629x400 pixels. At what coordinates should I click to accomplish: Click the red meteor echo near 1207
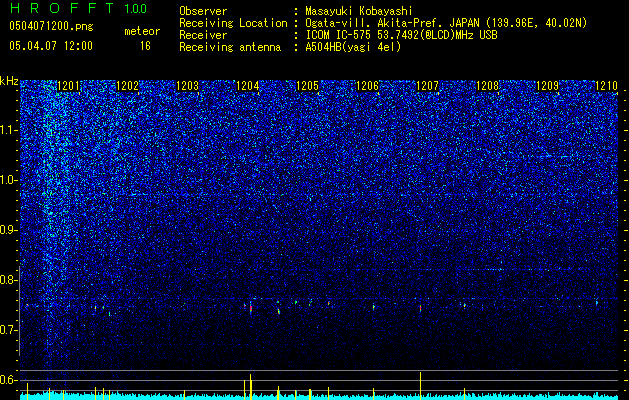(x=420, y=308)
